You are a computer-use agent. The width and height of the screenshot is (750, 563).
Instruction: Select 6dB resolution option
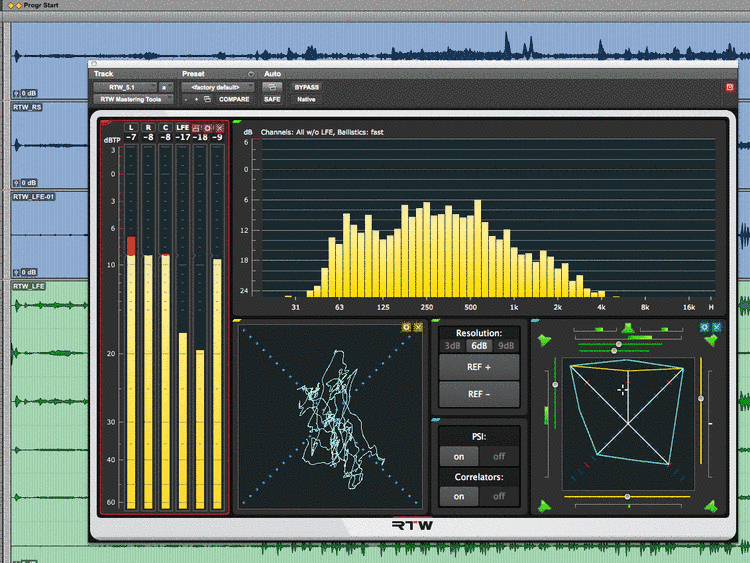pyautogui.click(x=480, y=346)
